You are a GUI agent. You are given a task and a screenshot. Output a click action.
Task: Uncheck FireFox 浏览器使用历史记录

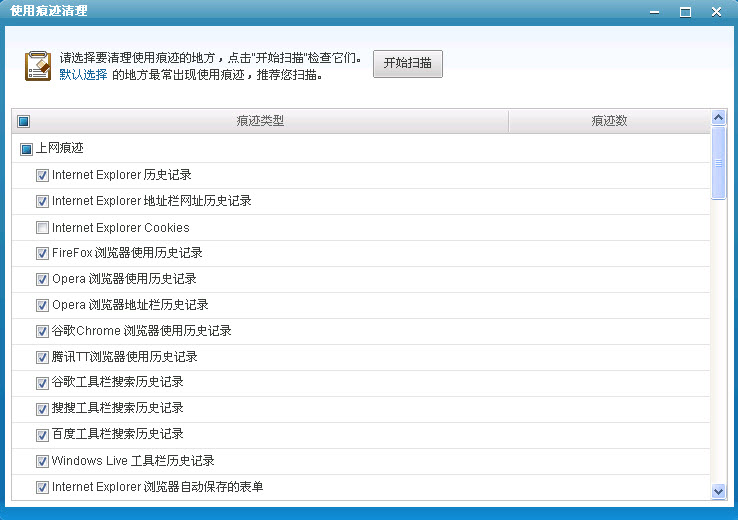[x=42, y=253]
